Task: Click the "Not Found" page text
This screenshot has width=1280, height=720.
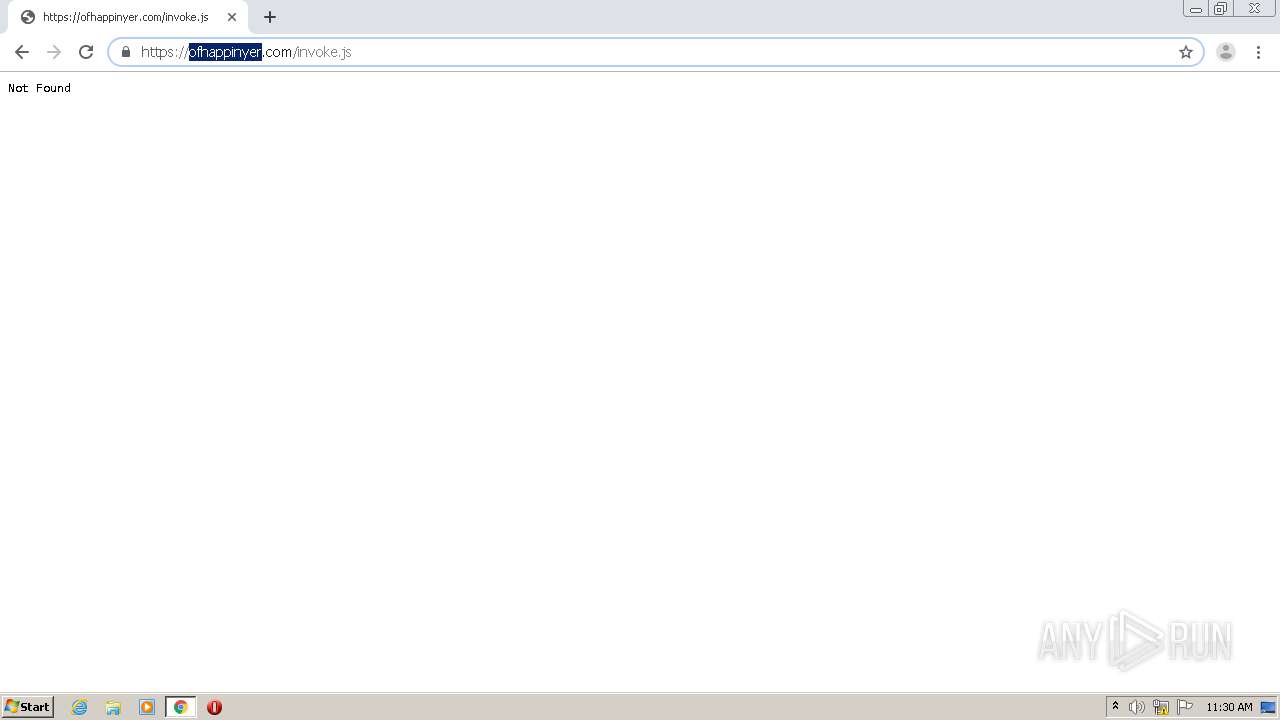Action: coord(39,88)
